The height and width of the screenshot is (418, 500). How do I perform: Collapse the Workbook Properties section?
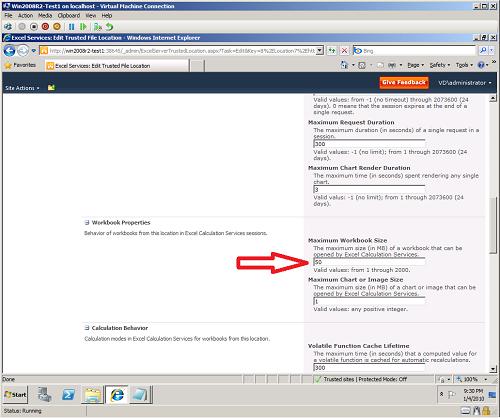tap(87, 223)
